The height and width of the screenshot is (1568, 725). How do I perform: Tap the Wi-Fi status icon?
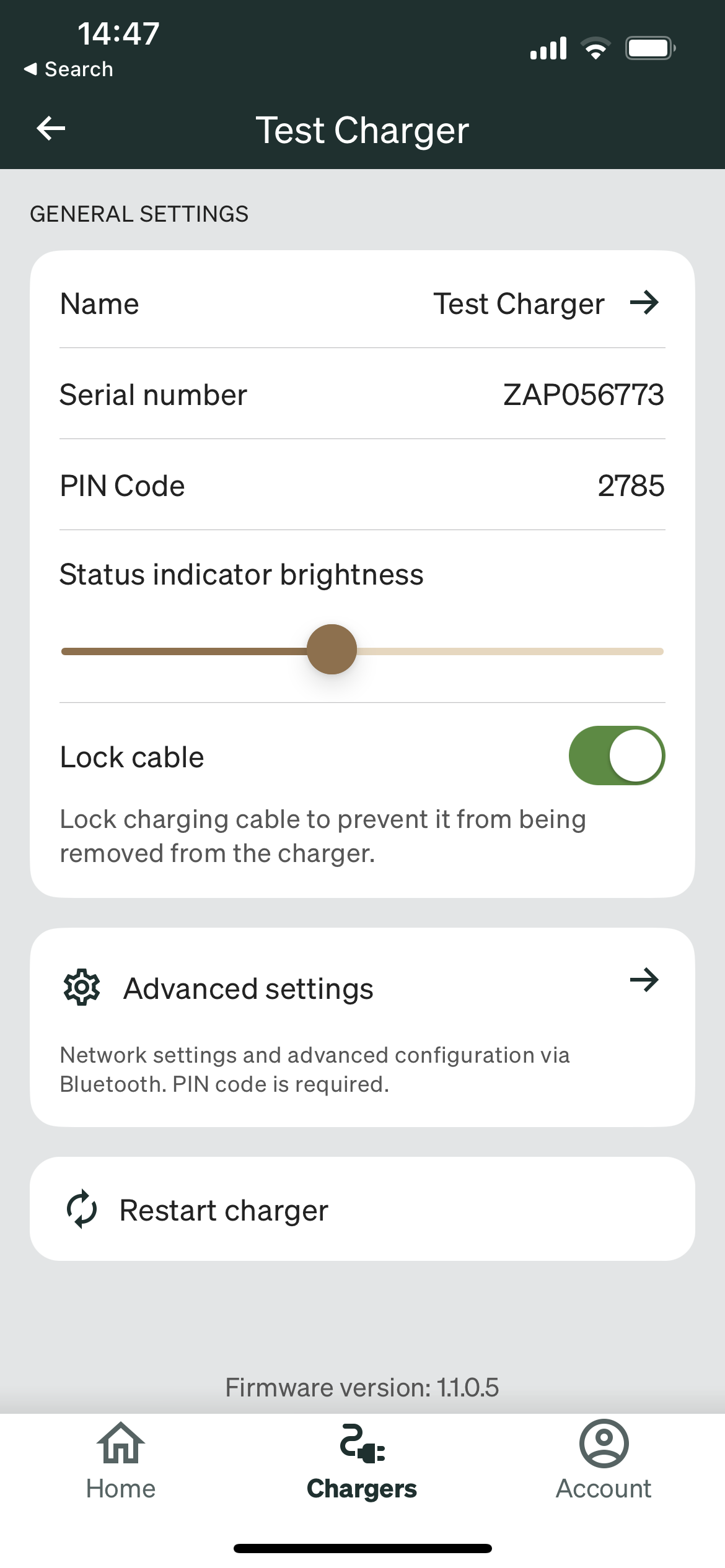coord(595,48)
